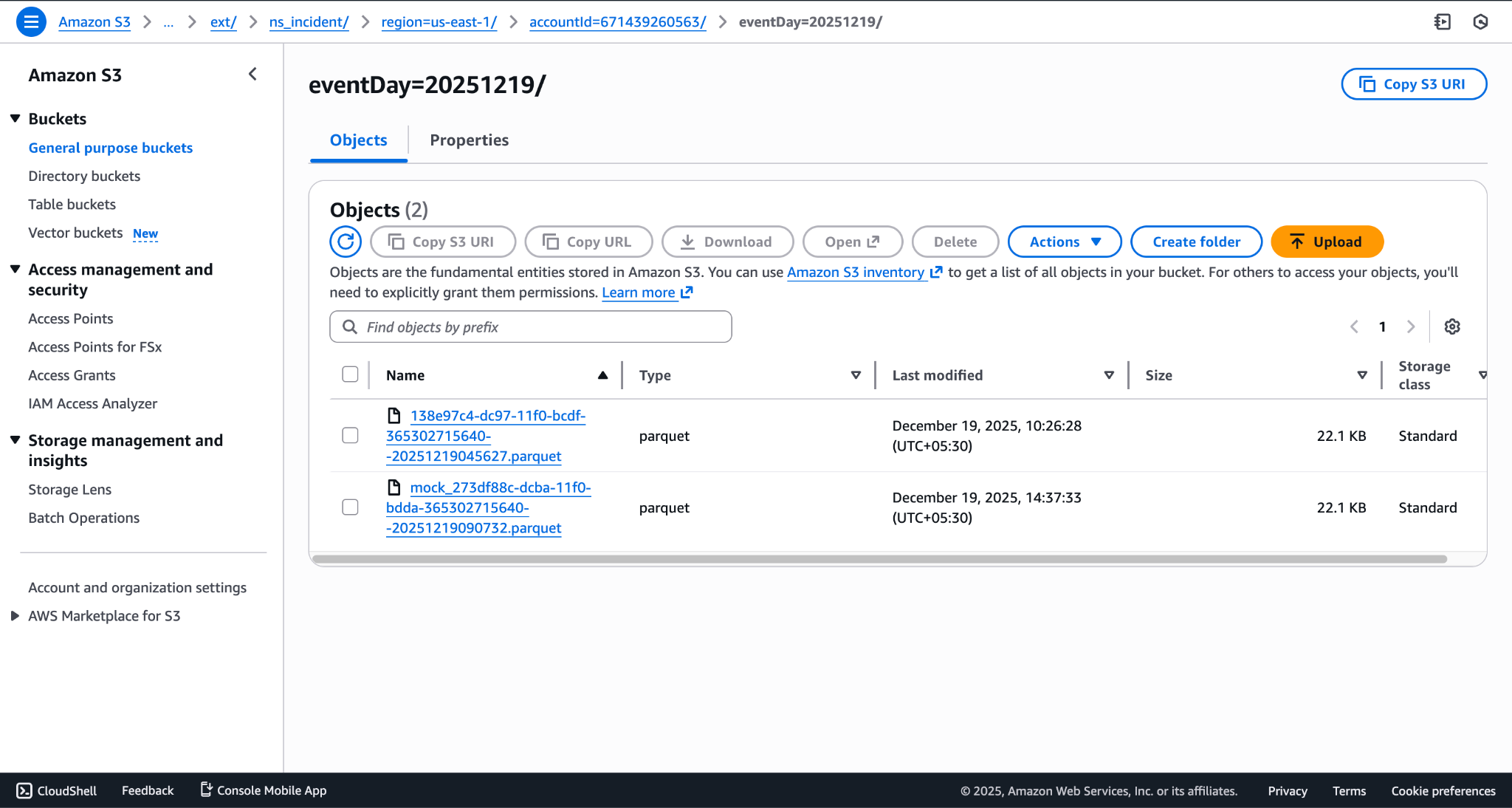Click the Create folder button
The height and width of the screenshot is (808, 1512).
(1196, 242)
